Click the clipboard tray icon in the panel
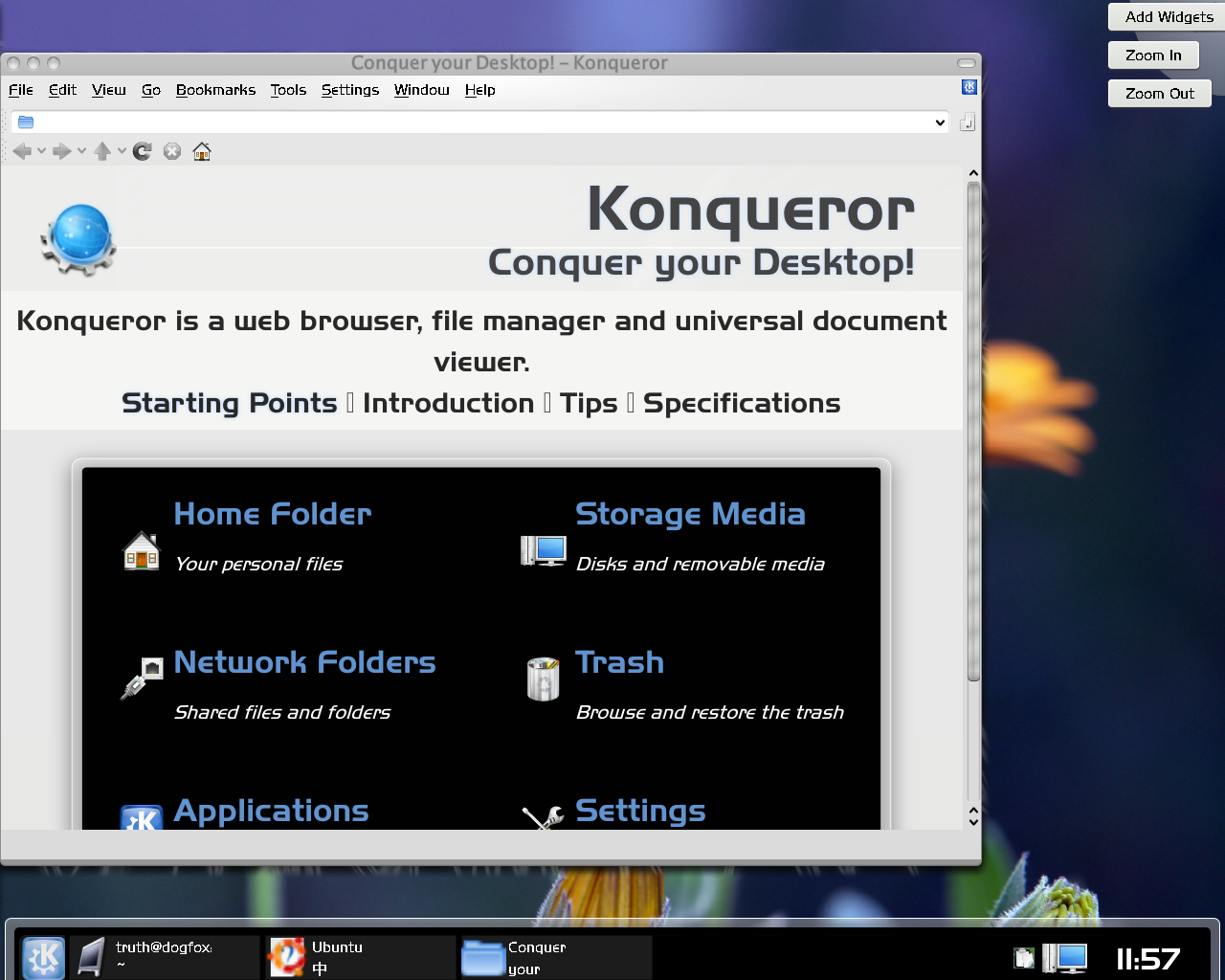The width and height of the screenshot is (1225, 980). pos(1024,958)
